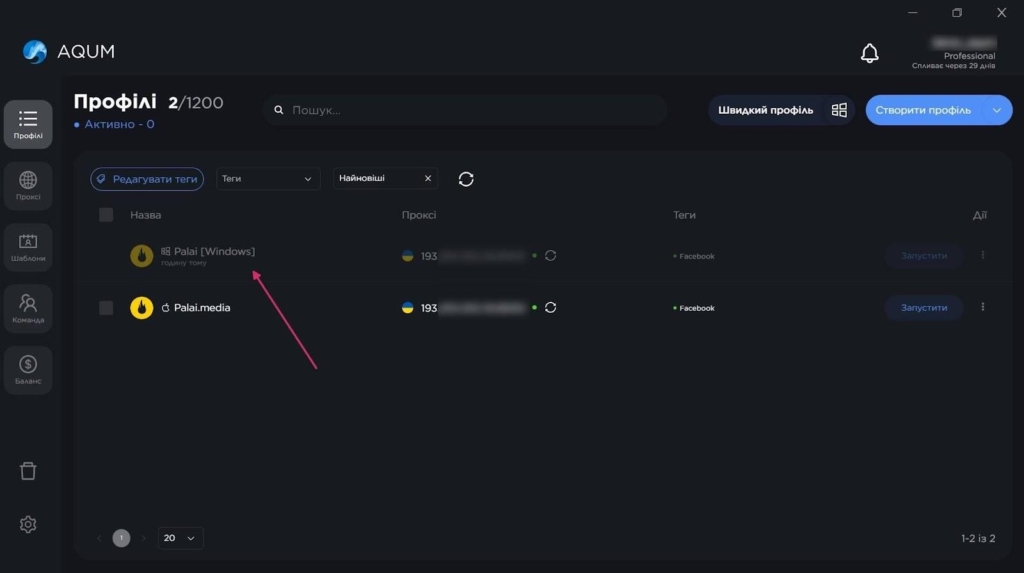The height and width of the screenshot is (573, 1024).
Task: Click the Редагувати теги button
Action: (x=147, y=179)
